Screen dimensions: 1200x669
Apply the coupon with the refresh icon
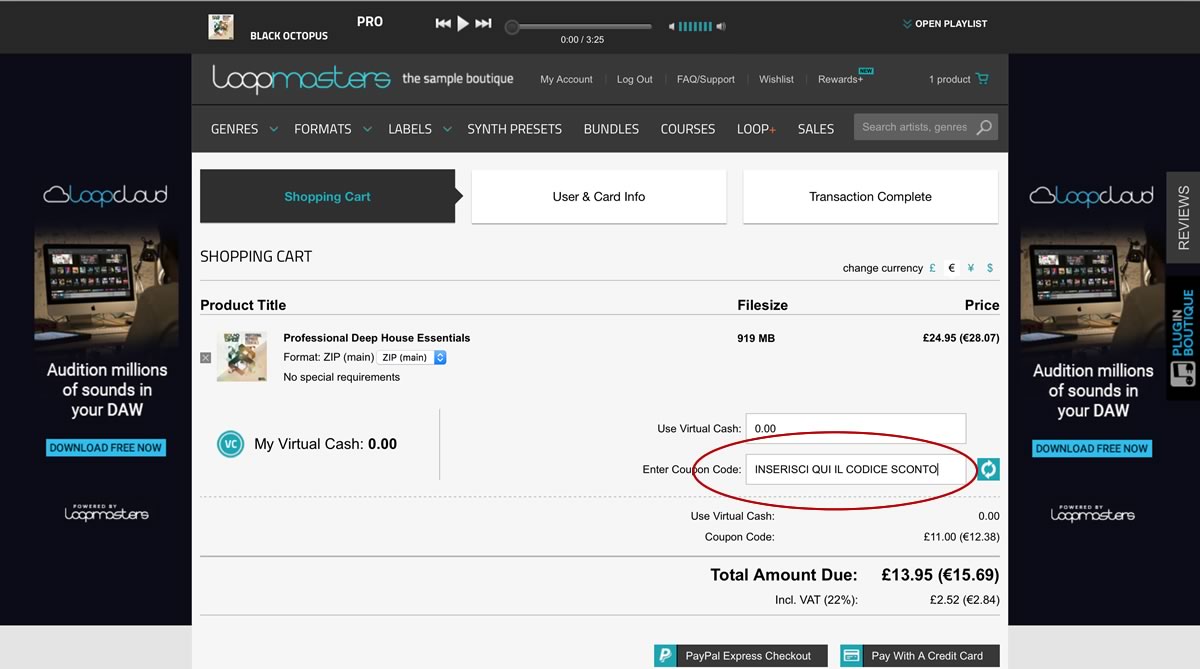988,469
